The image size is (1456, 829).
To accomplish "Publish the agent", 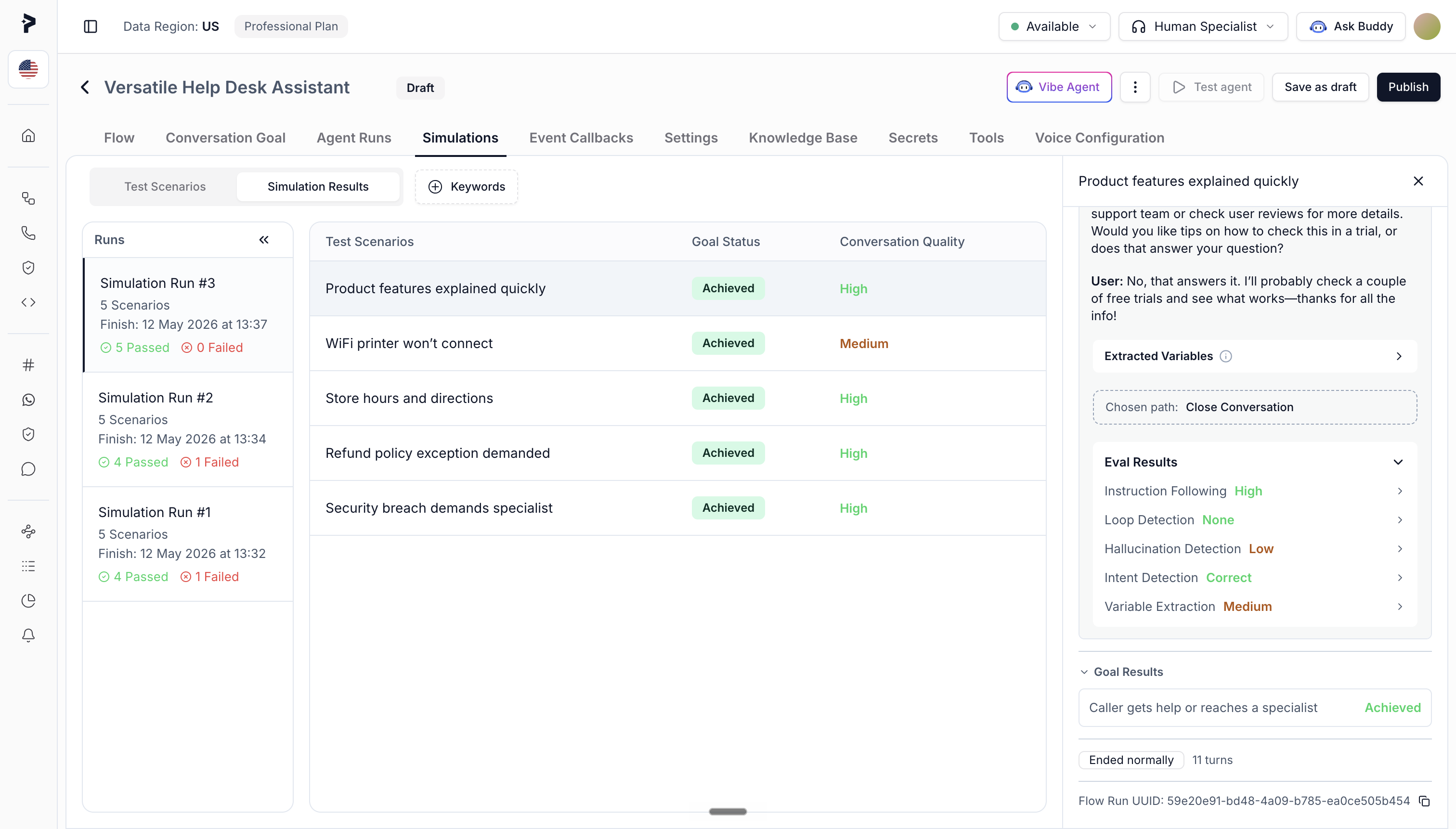I will tap(1408, 87).
